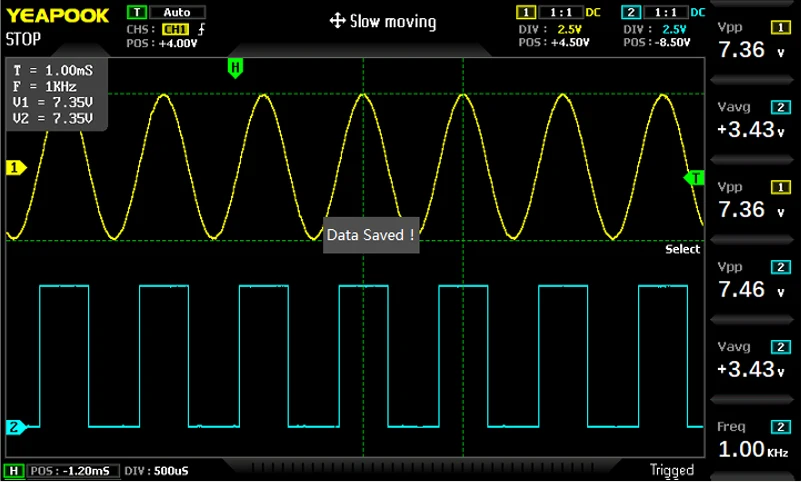Click the horizontal POS -1.20mS field
801x482 pixels.
(x=74, y=471)
